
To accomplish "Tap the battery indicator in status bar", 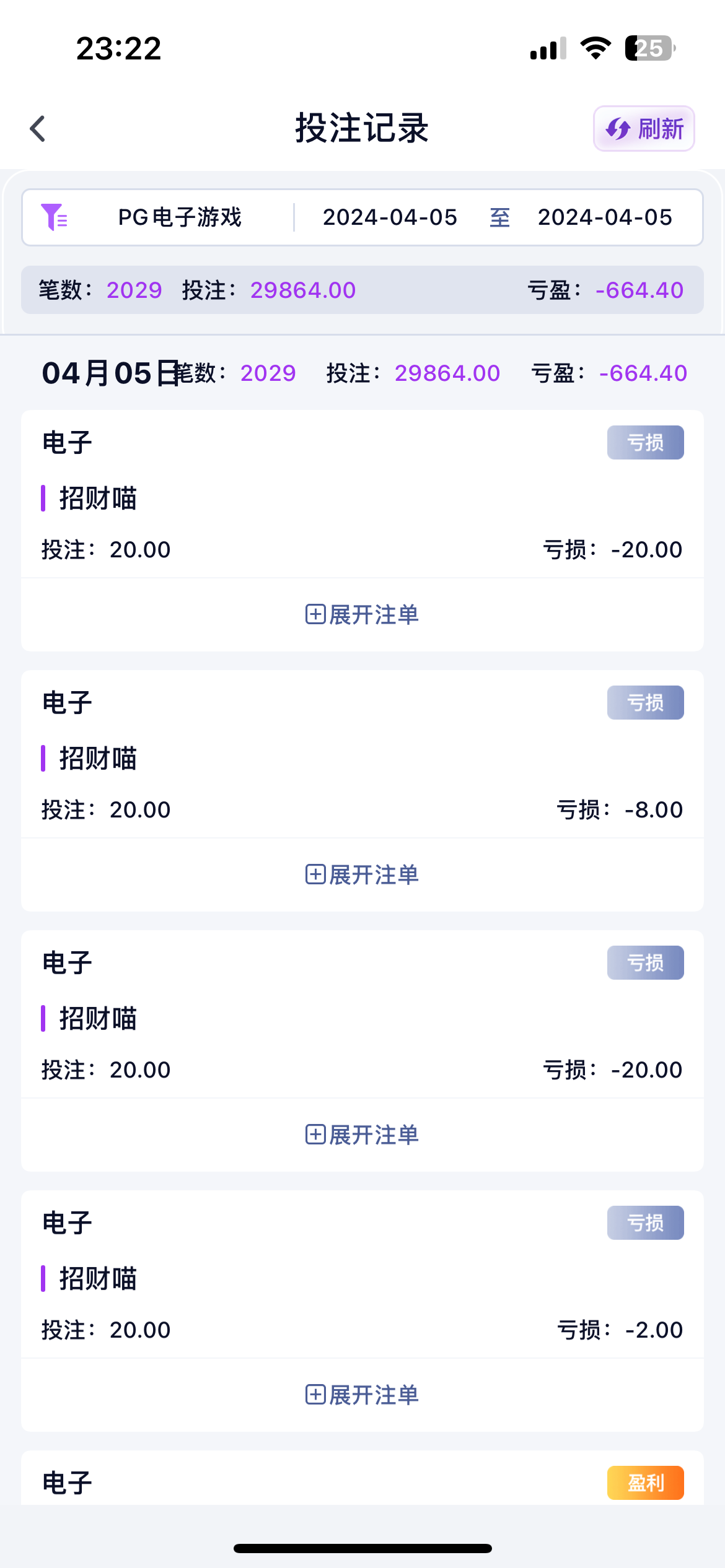I will [649, 48].
